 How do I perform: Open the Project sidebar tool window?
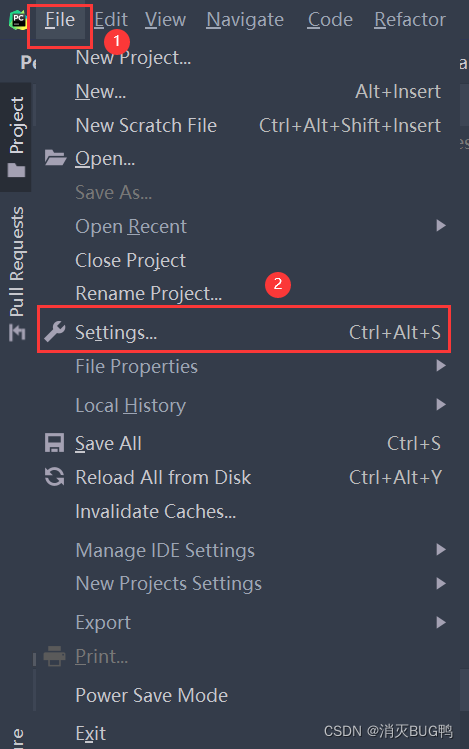pos(16,137)
